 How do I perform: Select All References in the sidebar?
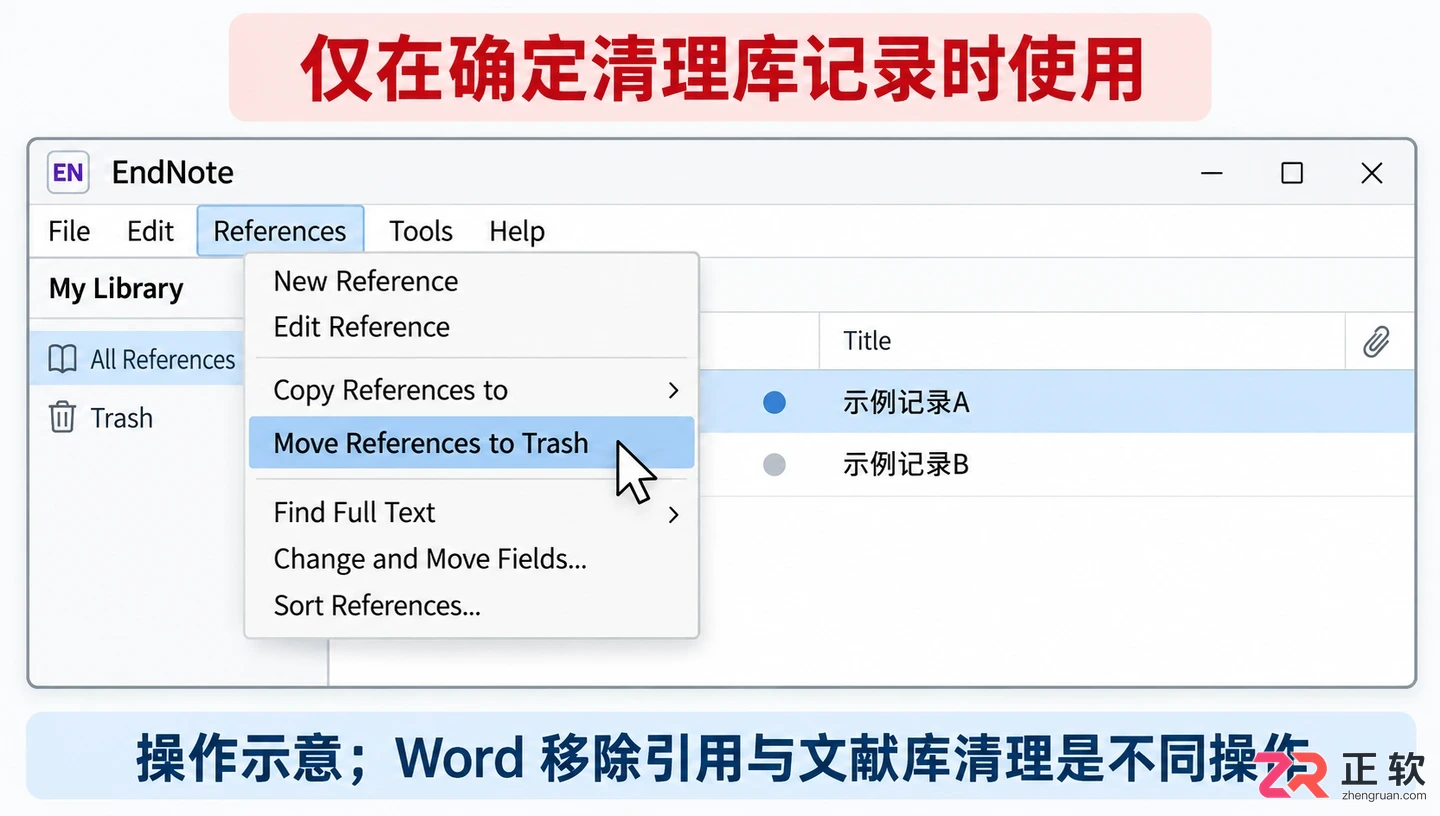[137, 359]
